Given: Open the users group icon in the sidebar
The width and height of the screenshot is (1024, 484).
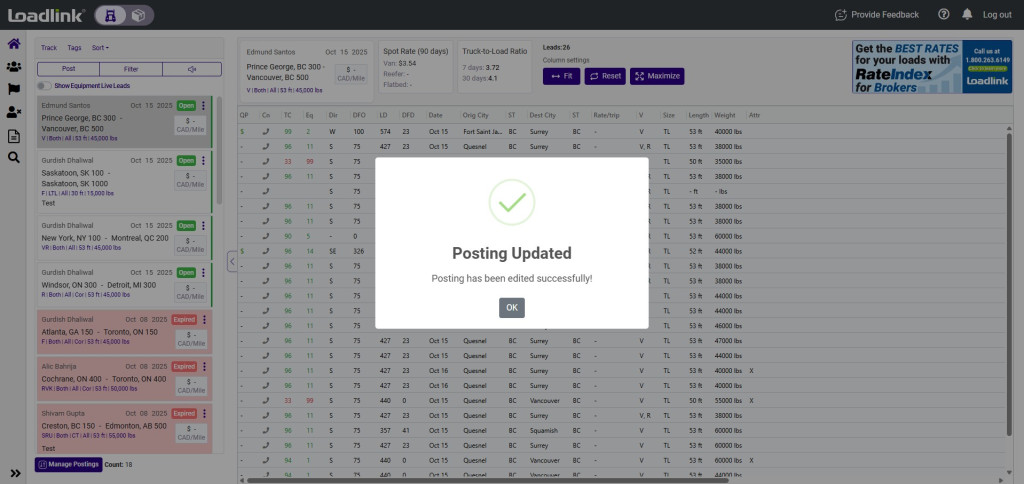Looking at the screenshot, I should tap(14, 67).
